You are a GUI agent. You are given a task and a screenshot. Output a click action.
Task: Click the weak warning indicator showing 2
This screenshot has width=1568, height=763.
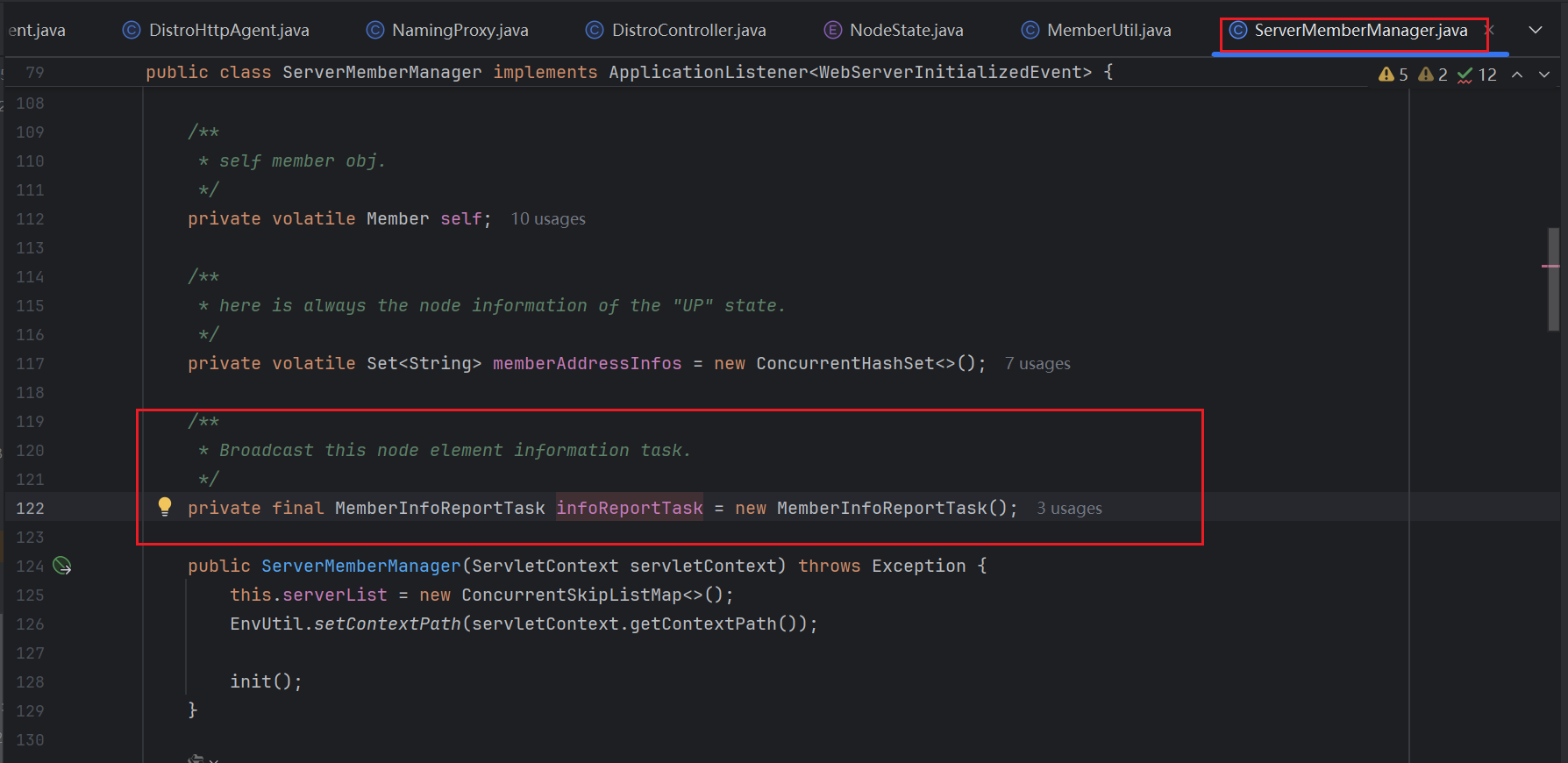tap(1432, 75)
